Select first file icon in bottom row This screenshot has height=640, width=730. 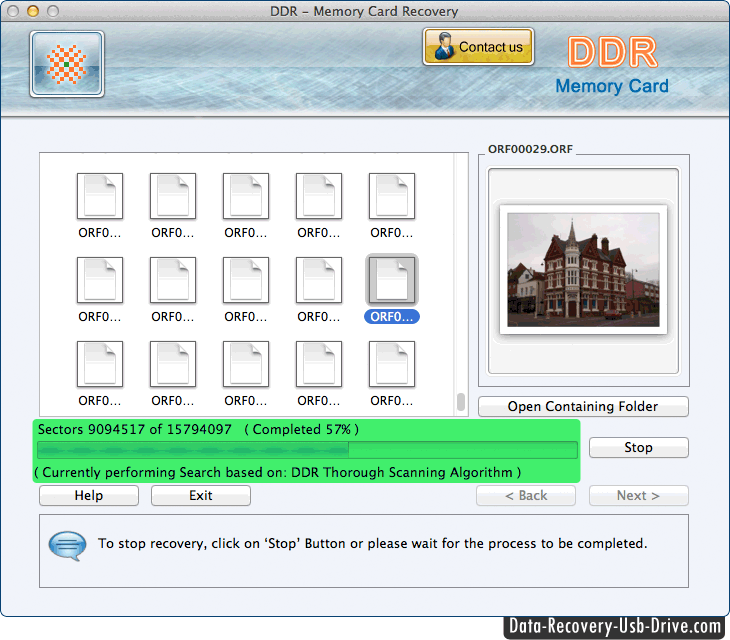coord(100,364)
